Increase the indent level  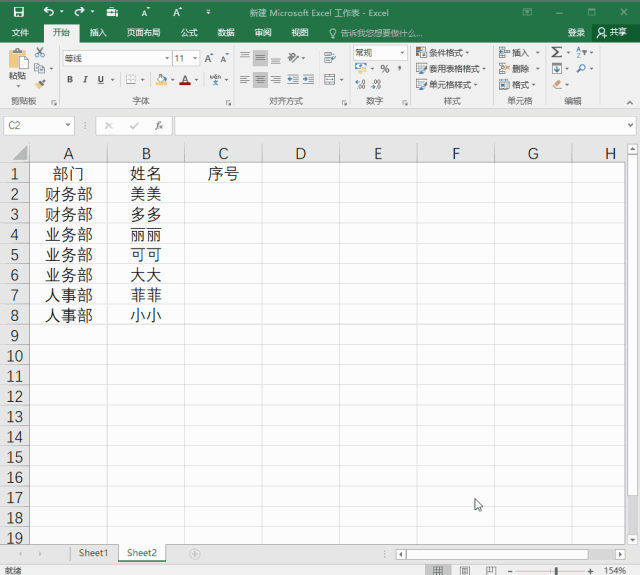coord(309,80)
